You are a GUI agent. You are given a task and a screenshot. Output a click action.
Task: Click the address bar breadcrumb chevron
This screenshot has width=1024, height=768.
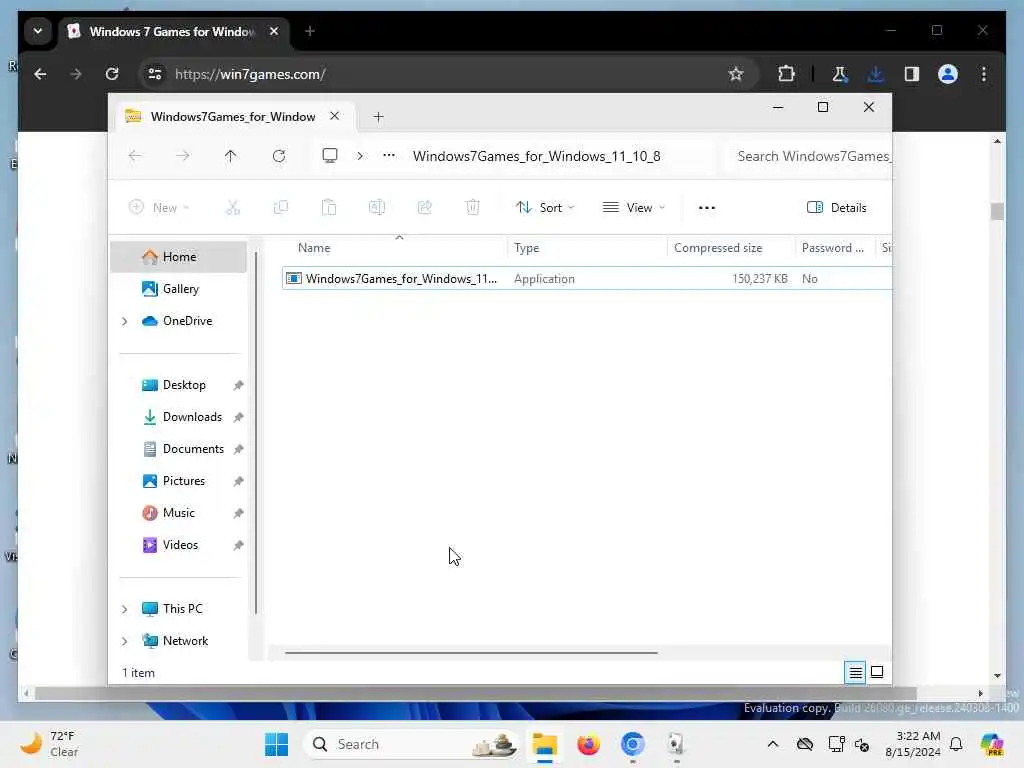coord(360,156)
